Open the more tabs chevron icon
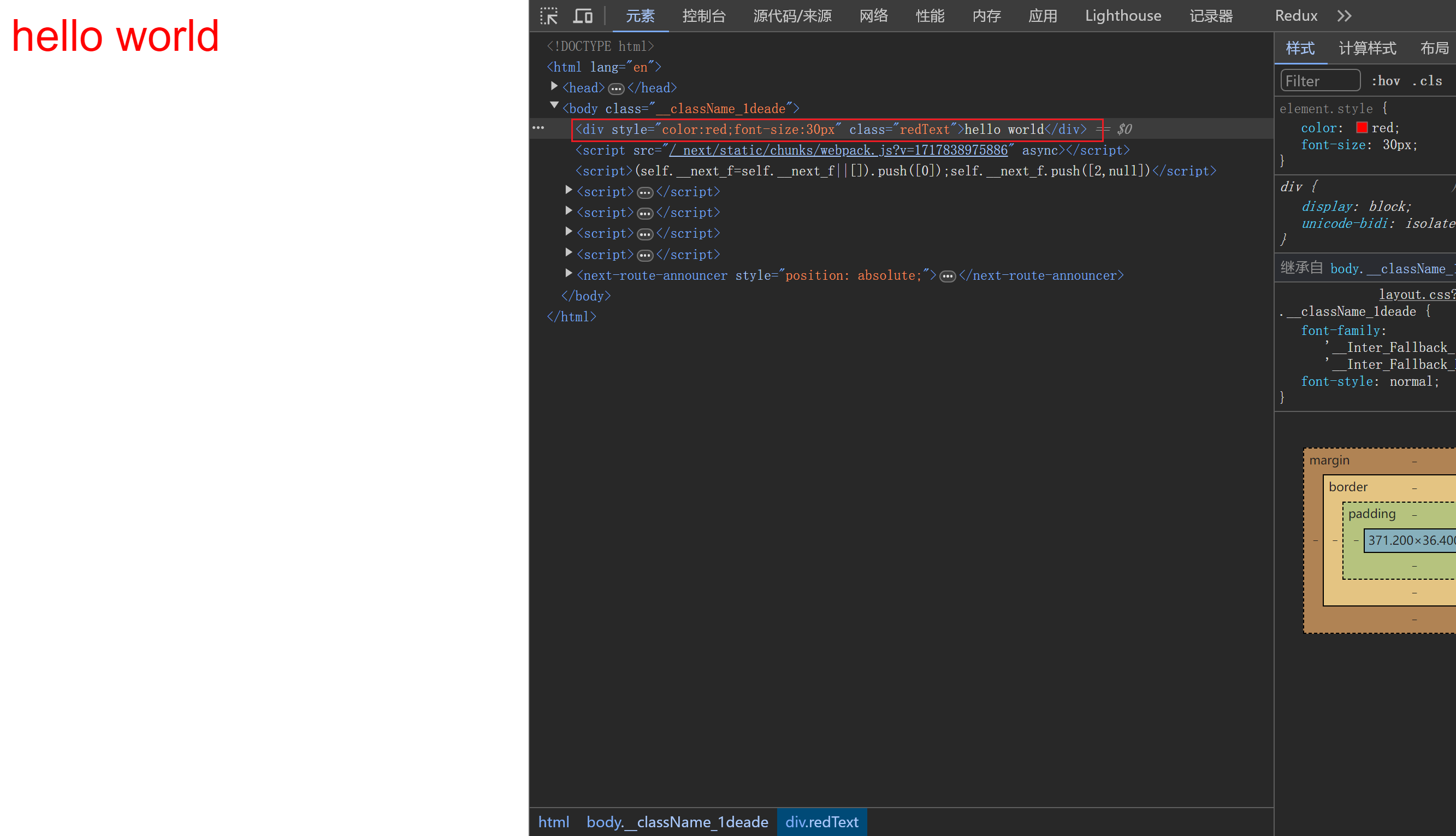The width and height of the screenshot is (1456, 836). click(x=1344, y=16)
